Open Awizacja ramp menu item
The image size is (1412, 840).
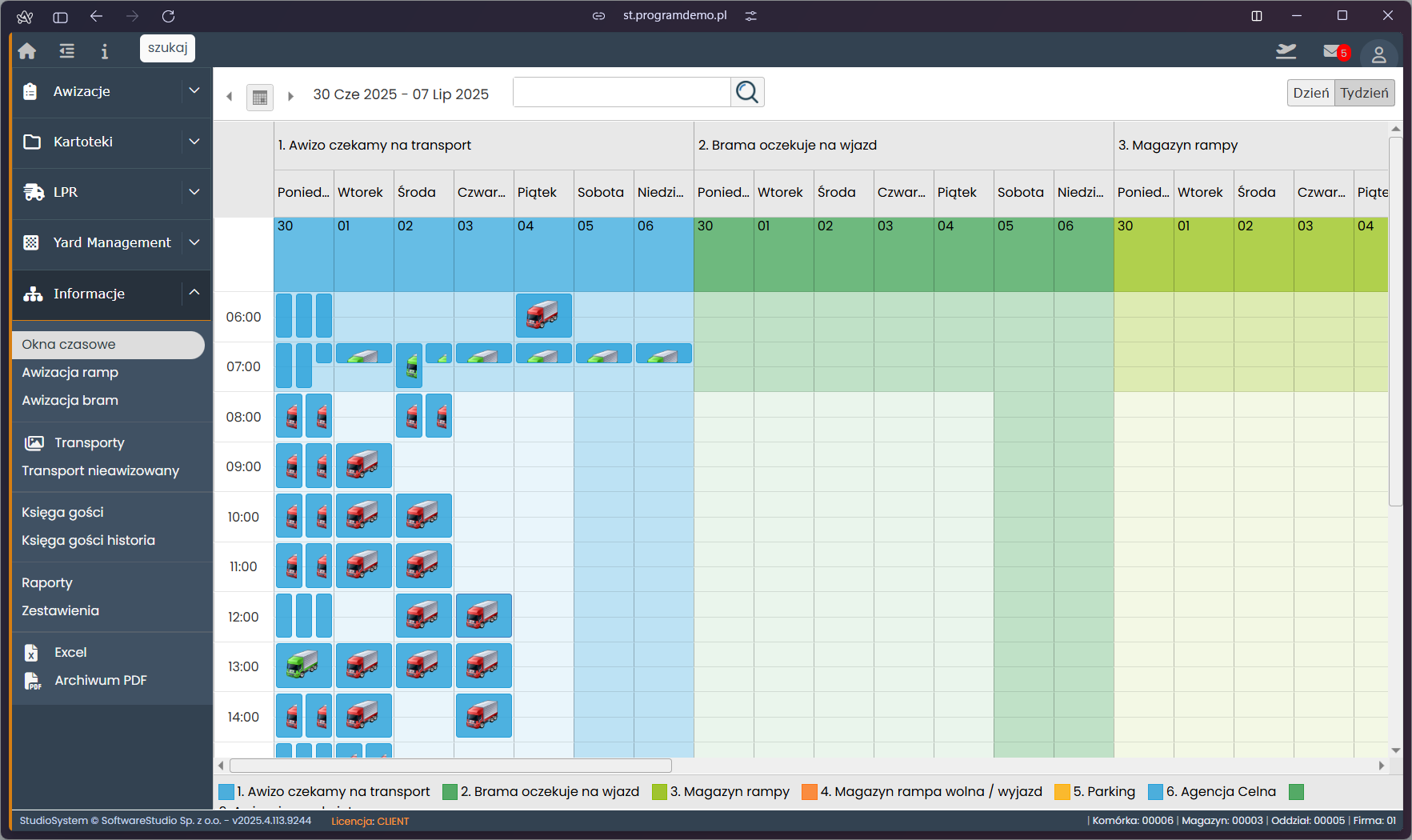[x=70, y=372]
